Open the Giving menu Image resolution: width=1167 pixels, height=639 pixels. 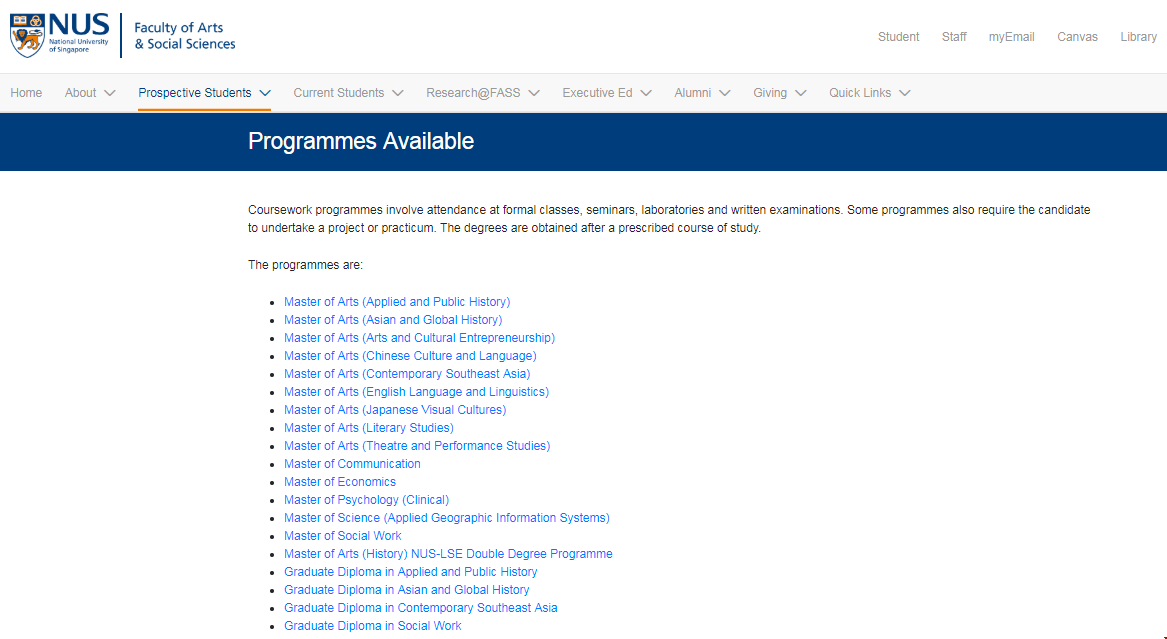tap(770, 93)
